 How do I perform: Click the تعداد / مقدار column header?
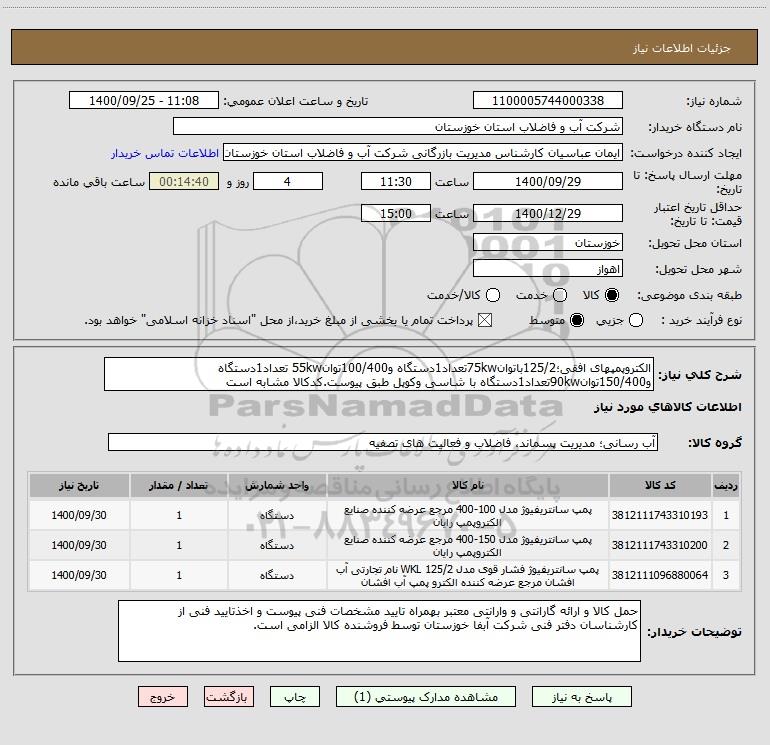click(179, 485)
